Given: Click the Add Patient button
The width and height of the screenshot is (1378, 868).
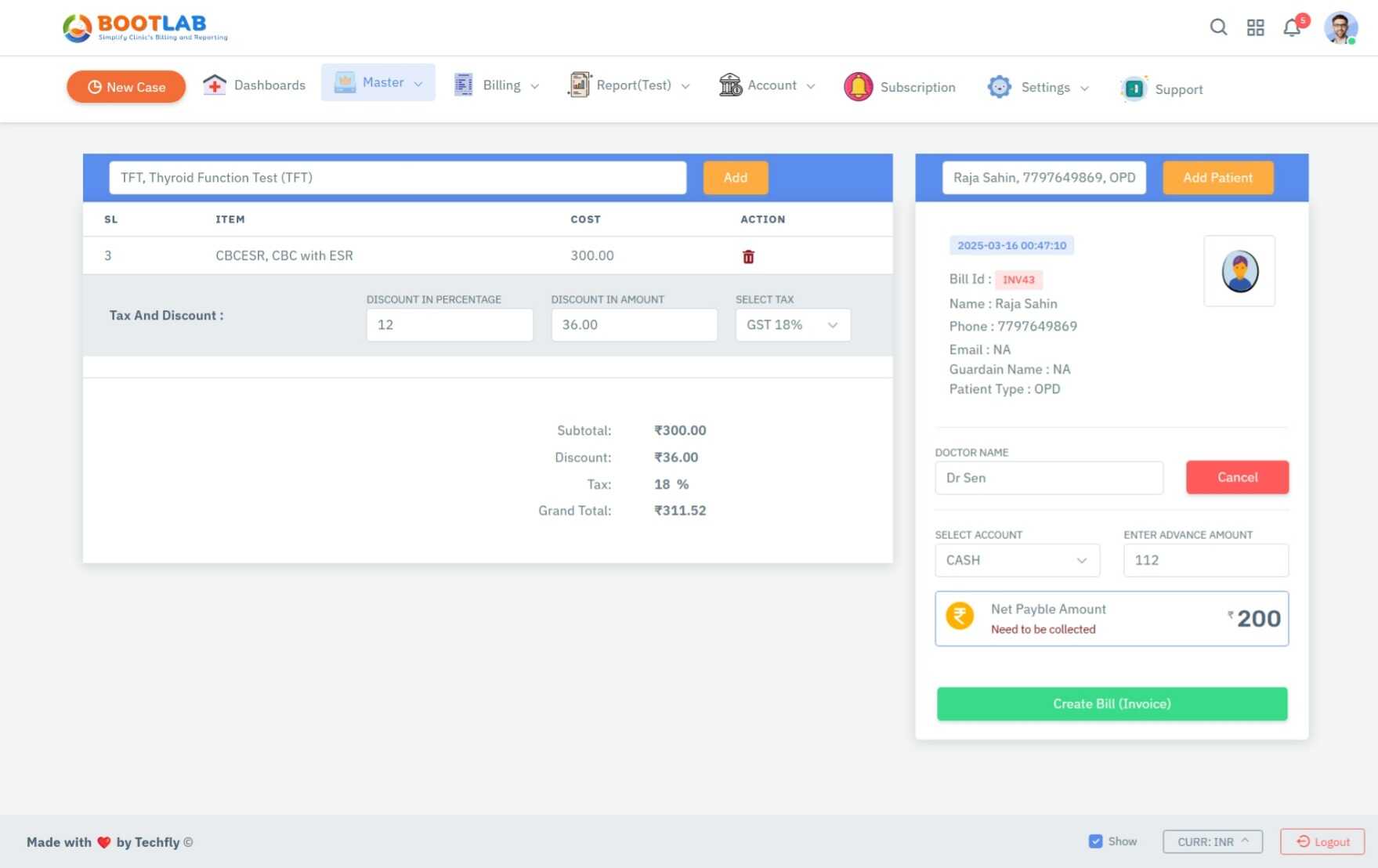Looking at the screenshot, I should pos(1217,177).
